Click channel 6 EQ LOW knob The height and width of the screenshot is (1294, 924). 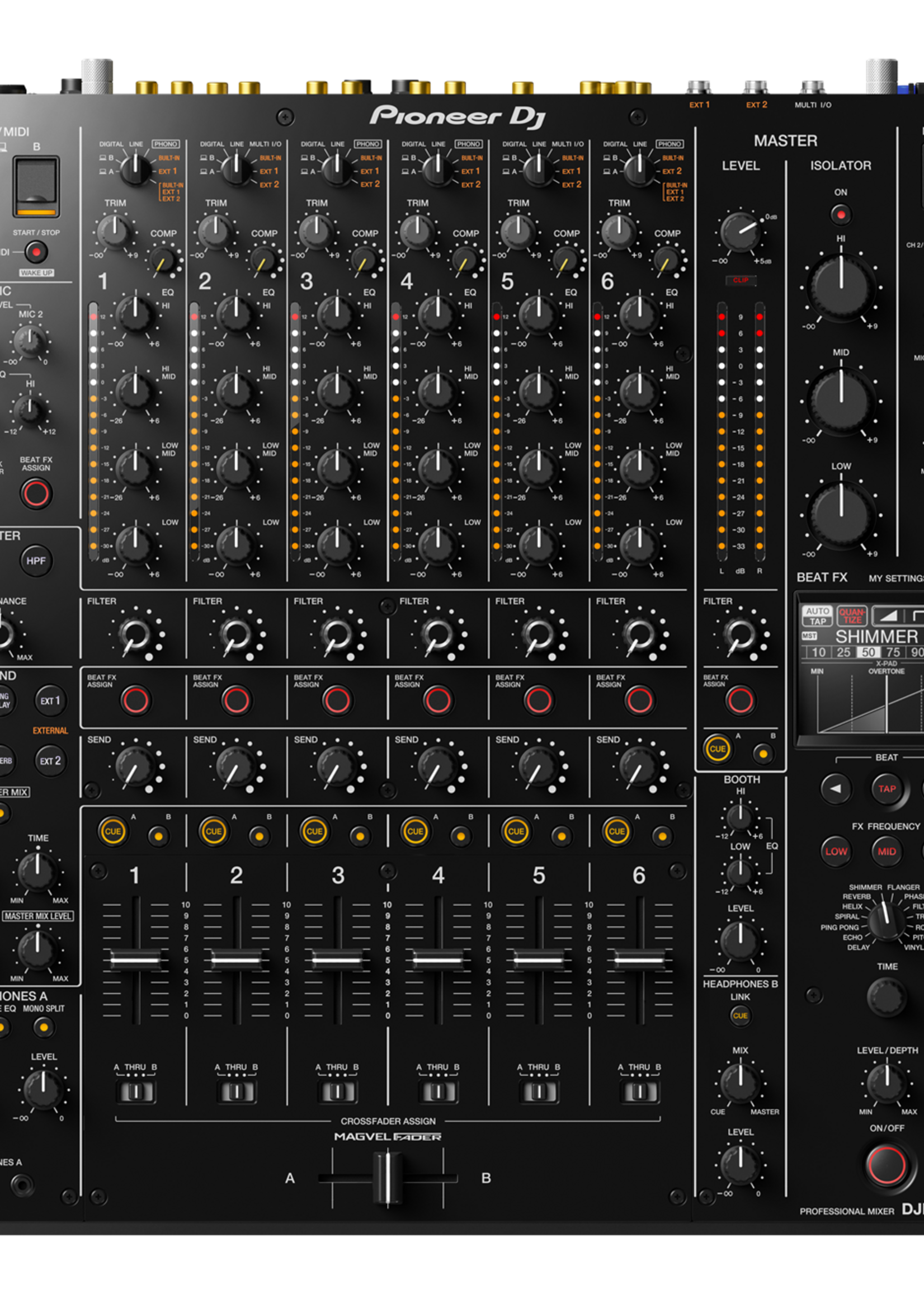click(639, 545)
